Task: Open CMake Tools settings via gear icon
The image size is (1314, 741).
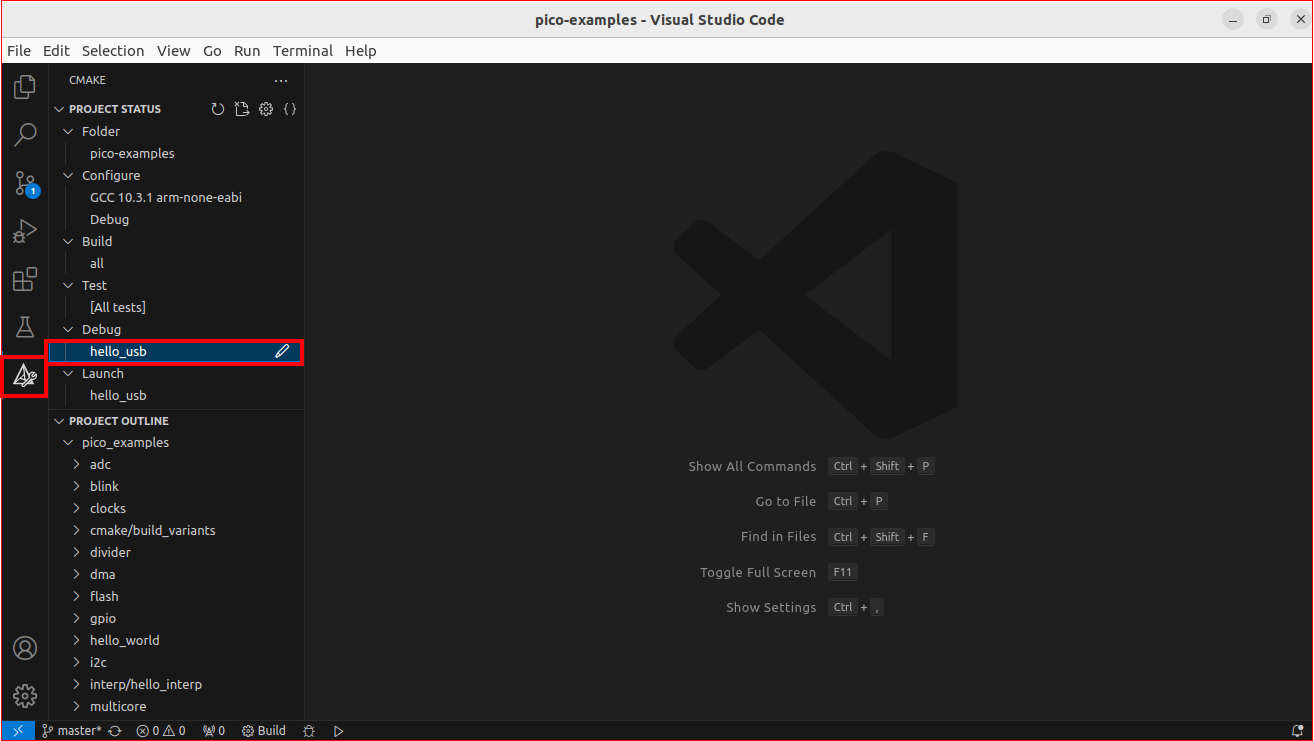Action: tap(265, 108)
